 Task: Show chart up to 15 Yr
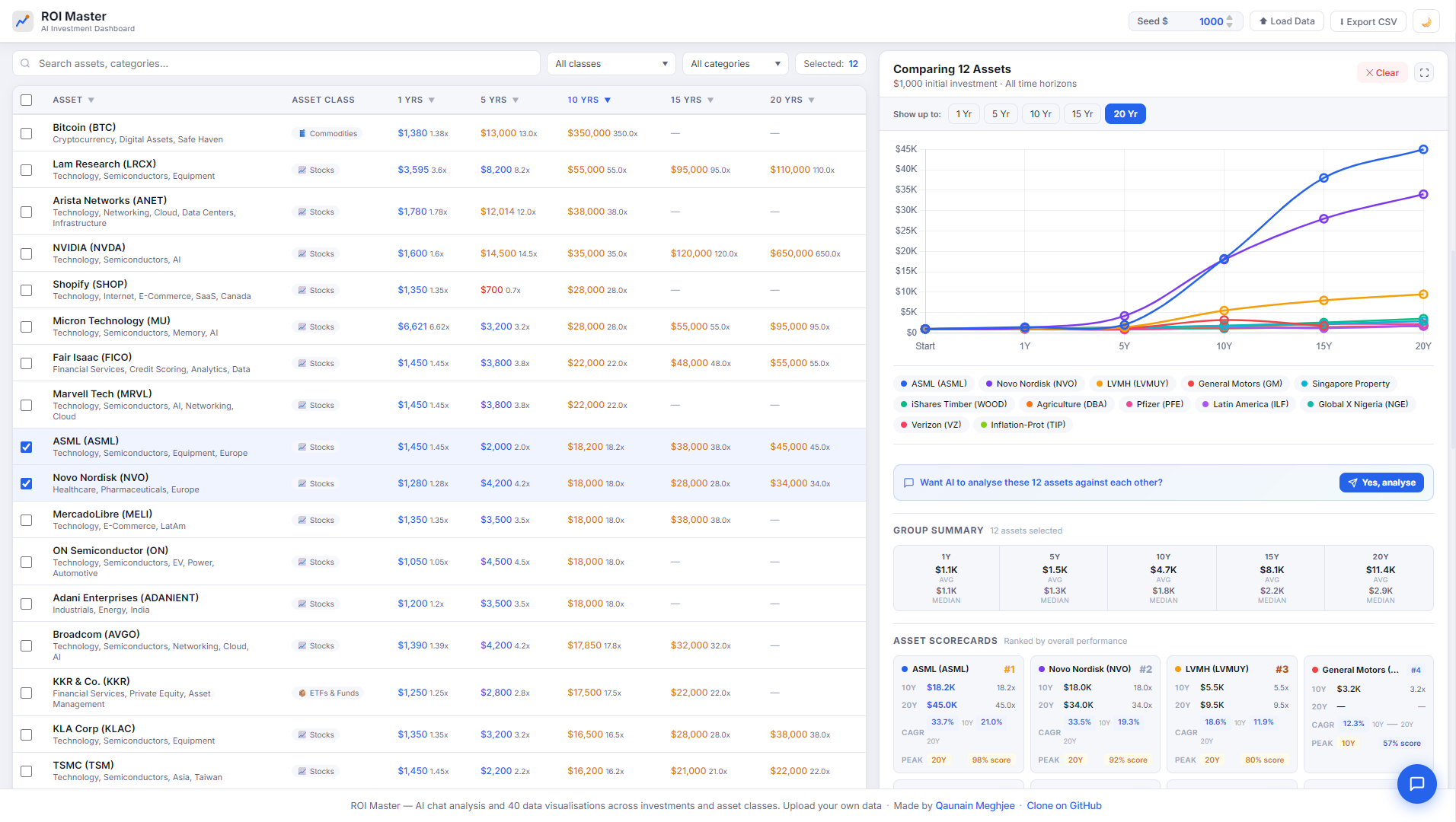click(1082, 114)
